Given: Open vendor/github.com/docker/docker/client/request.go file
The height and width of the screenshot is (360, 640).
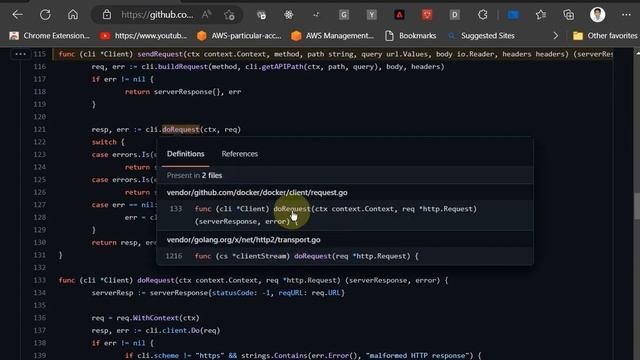Looking at the screenshot, I should (257, 193).
